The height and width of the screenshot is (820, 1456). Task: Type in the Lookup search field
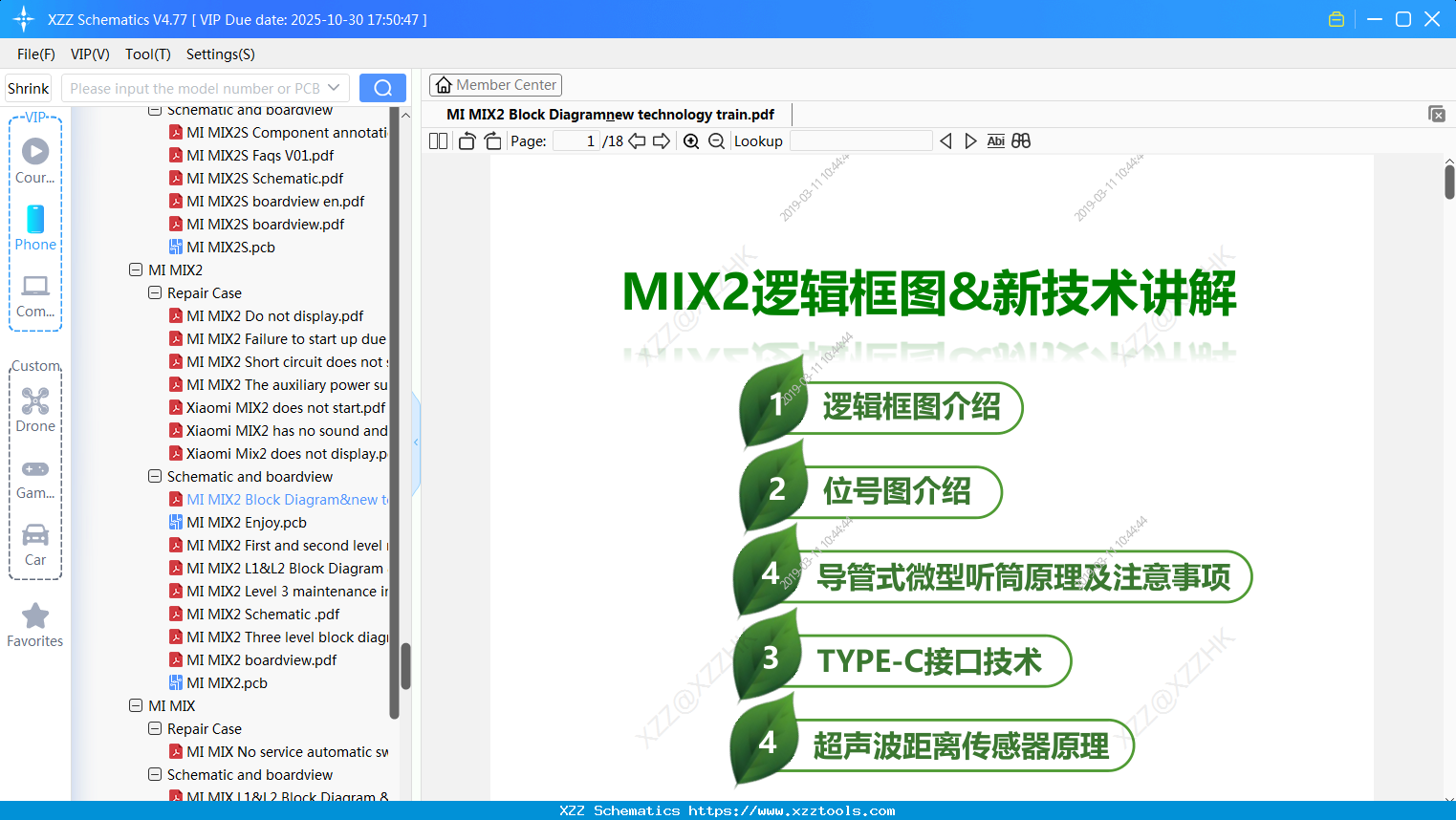pos(859,140)
